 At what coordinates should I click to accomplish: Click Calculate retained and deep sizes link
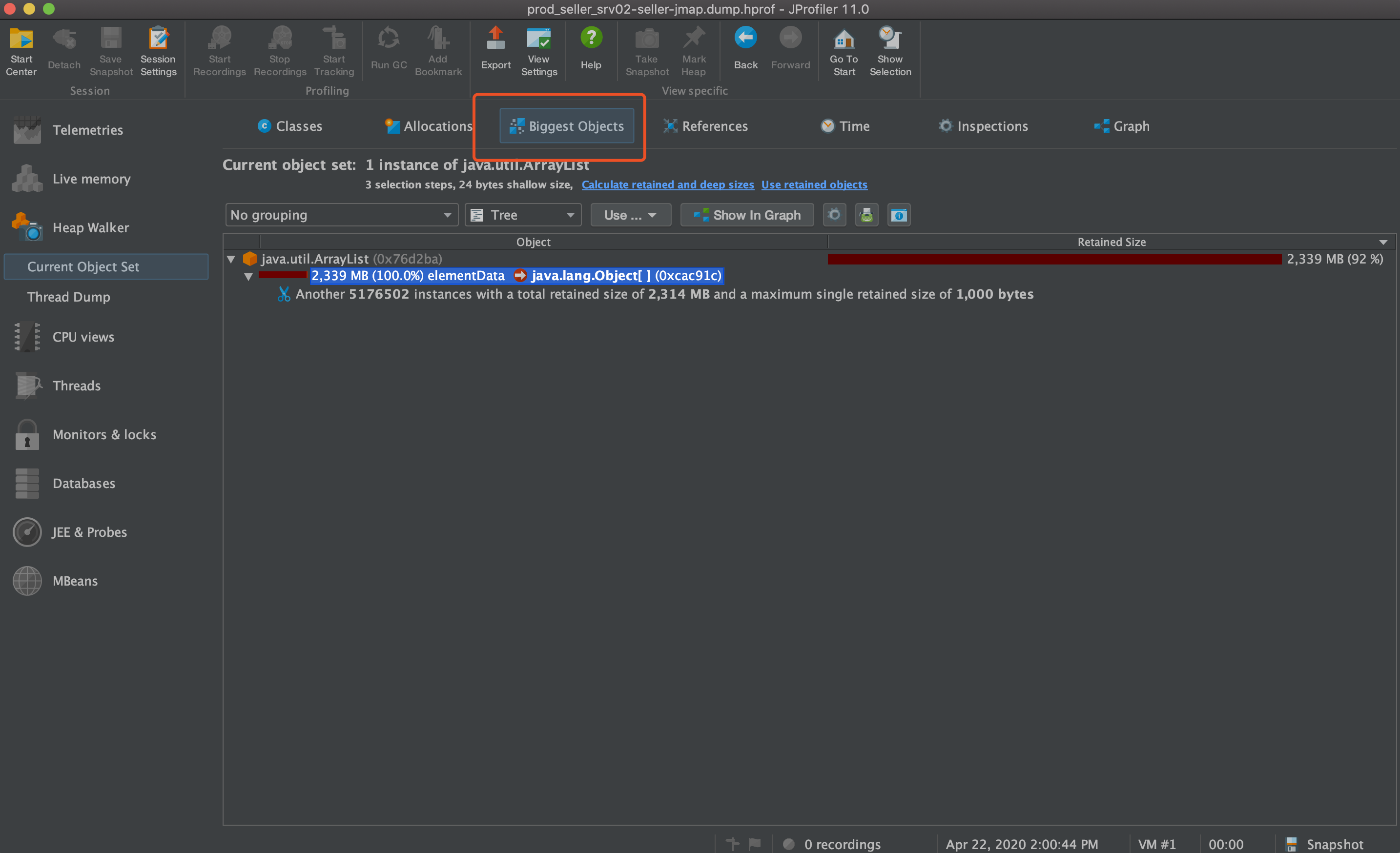click(667, 184)
